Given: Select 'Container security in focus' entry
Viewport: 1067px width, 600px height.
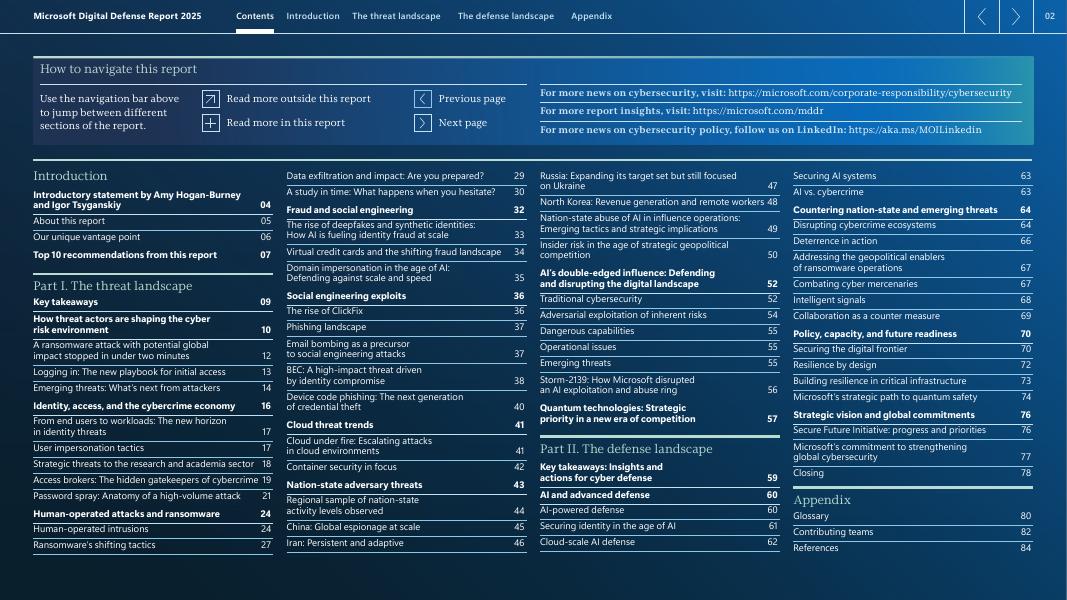Looking at the screenshot, I should (406, 467).
